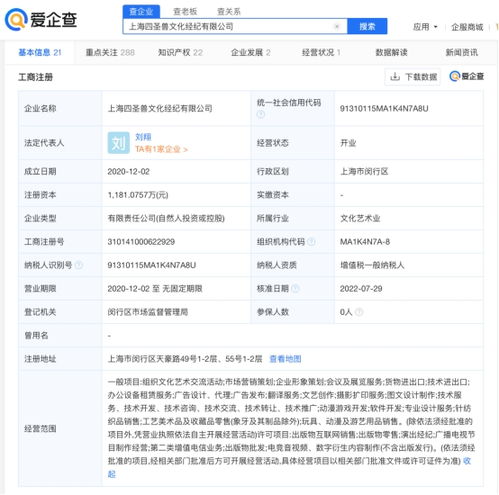
Task: Open the 基本信息 21 tab
Action: (40, 52)
